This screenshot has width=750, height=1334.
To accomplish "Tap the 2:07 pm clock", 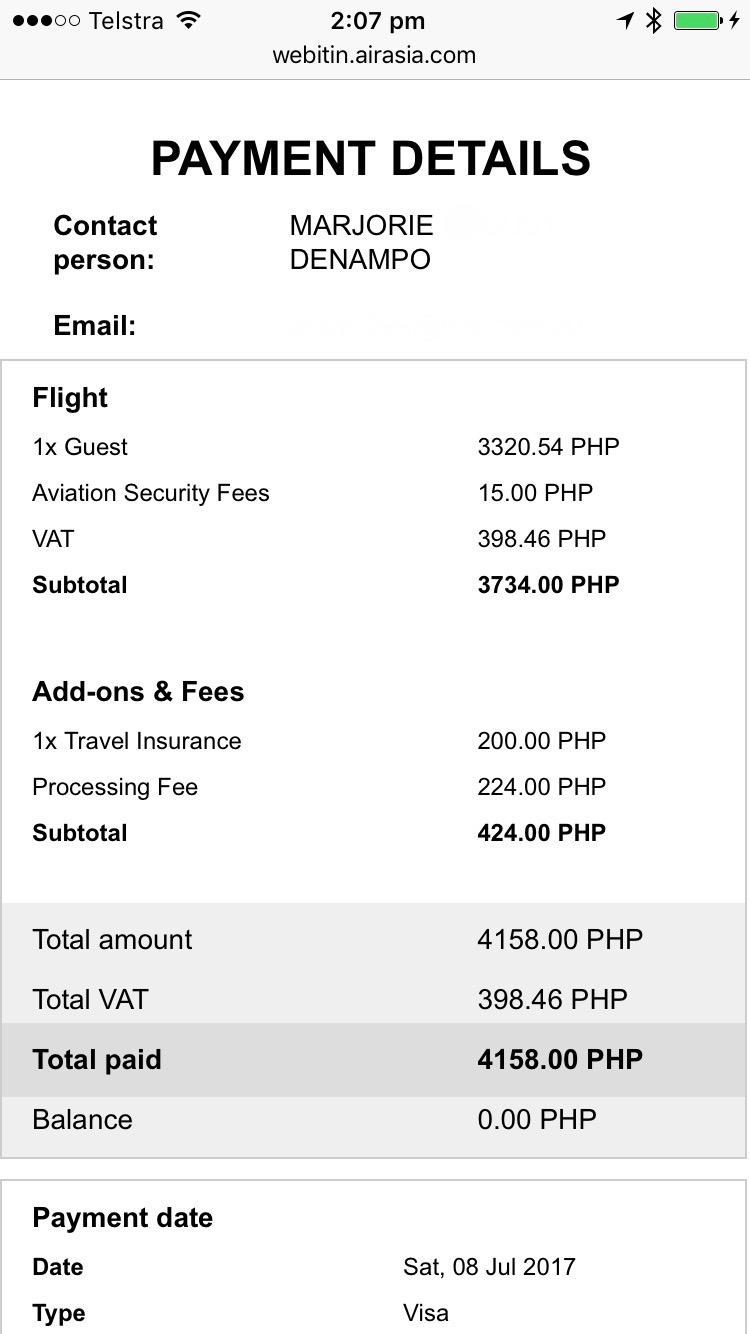I will pyautogui.click(x=377, y=20).
